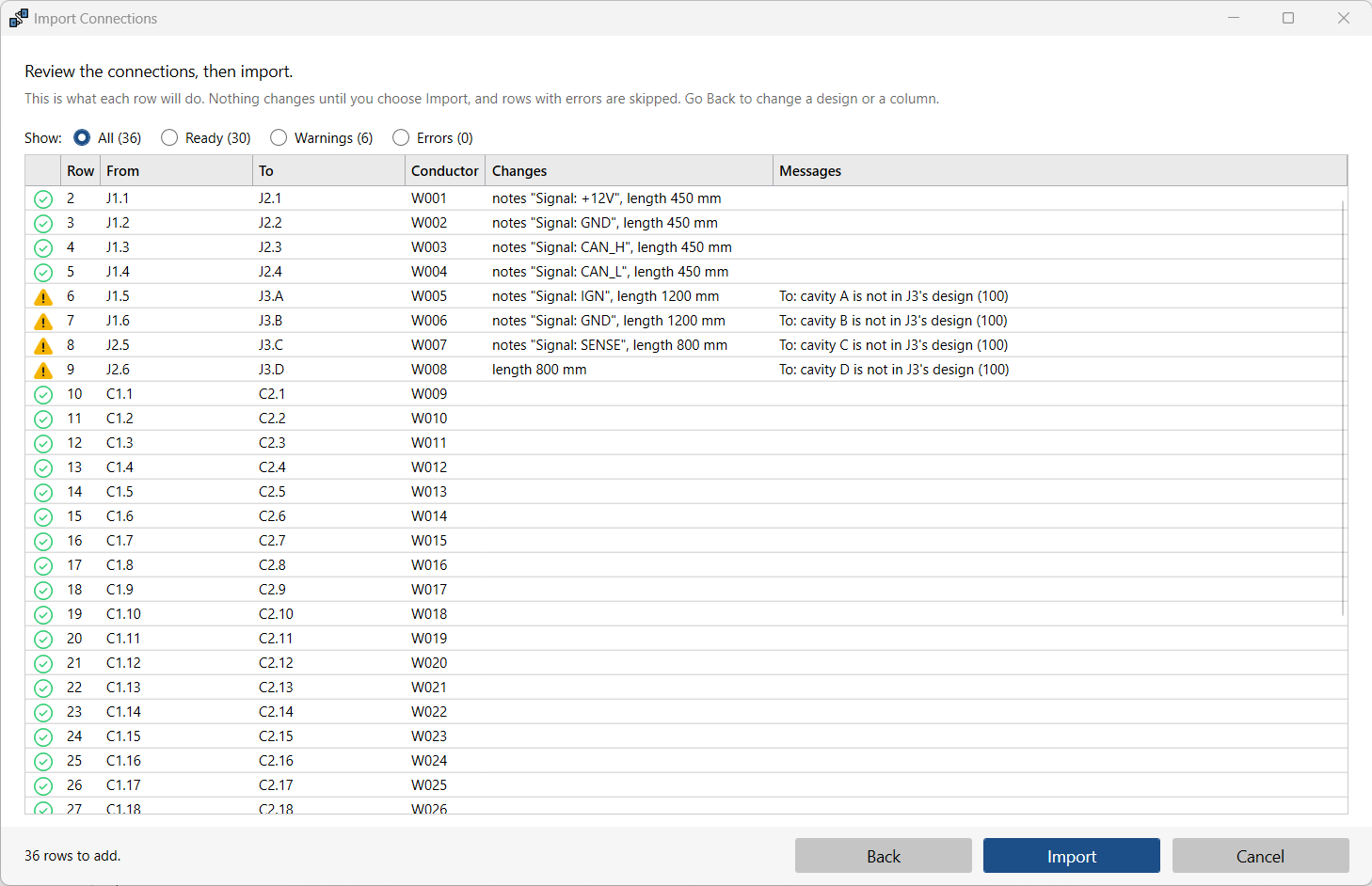Click the warning icon beside J2.5 row
This screenshot has height=886, width=1372.
[x=43, y=346]
